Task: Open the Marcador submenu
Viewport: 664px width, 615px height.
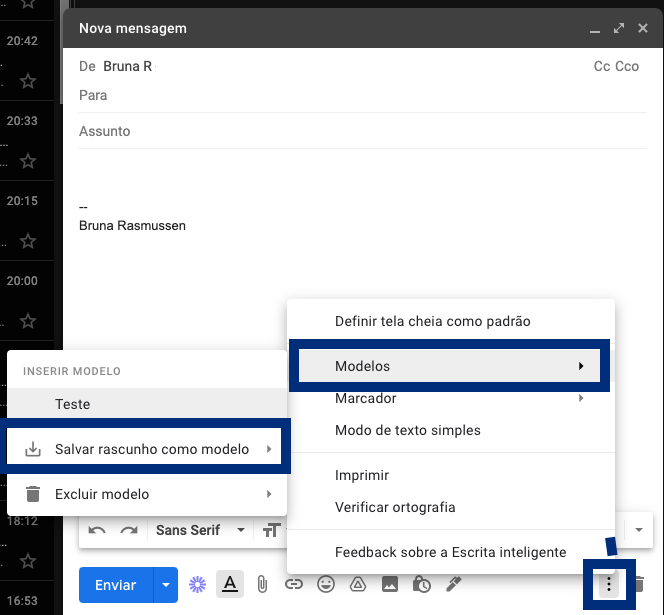Action: click(451, 398)
